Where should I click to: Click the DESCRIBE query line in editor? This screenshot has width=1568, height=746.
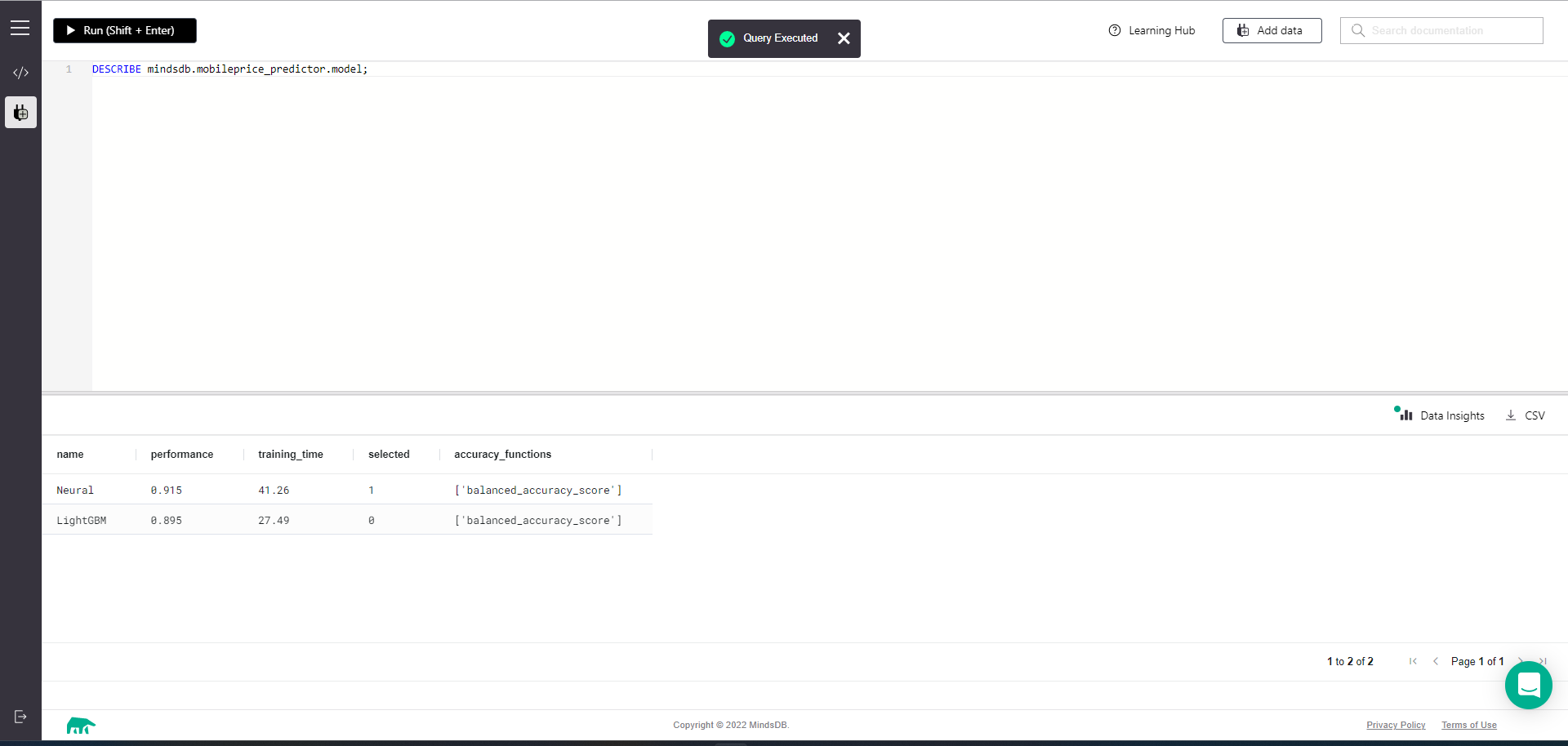(x=230, y=69)
